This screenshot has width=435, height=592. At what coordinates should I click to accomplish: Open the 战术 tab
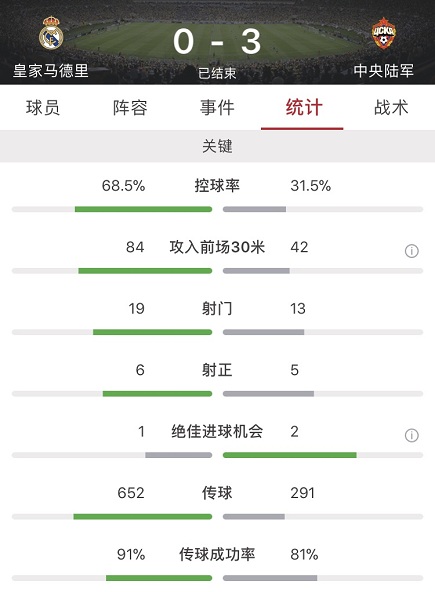(x=391, y=108)
